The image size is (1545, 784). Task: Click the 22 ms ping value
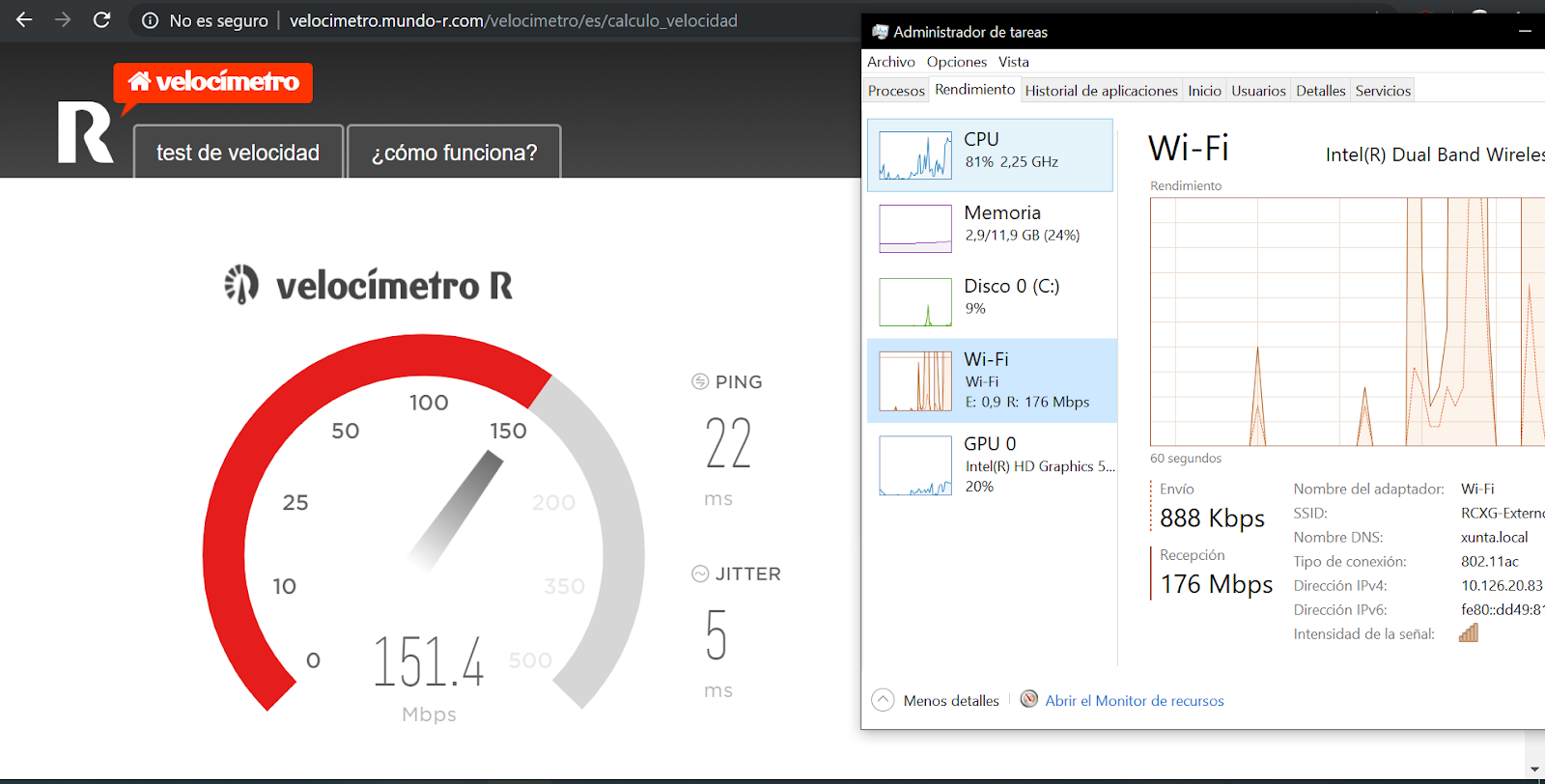728,443
